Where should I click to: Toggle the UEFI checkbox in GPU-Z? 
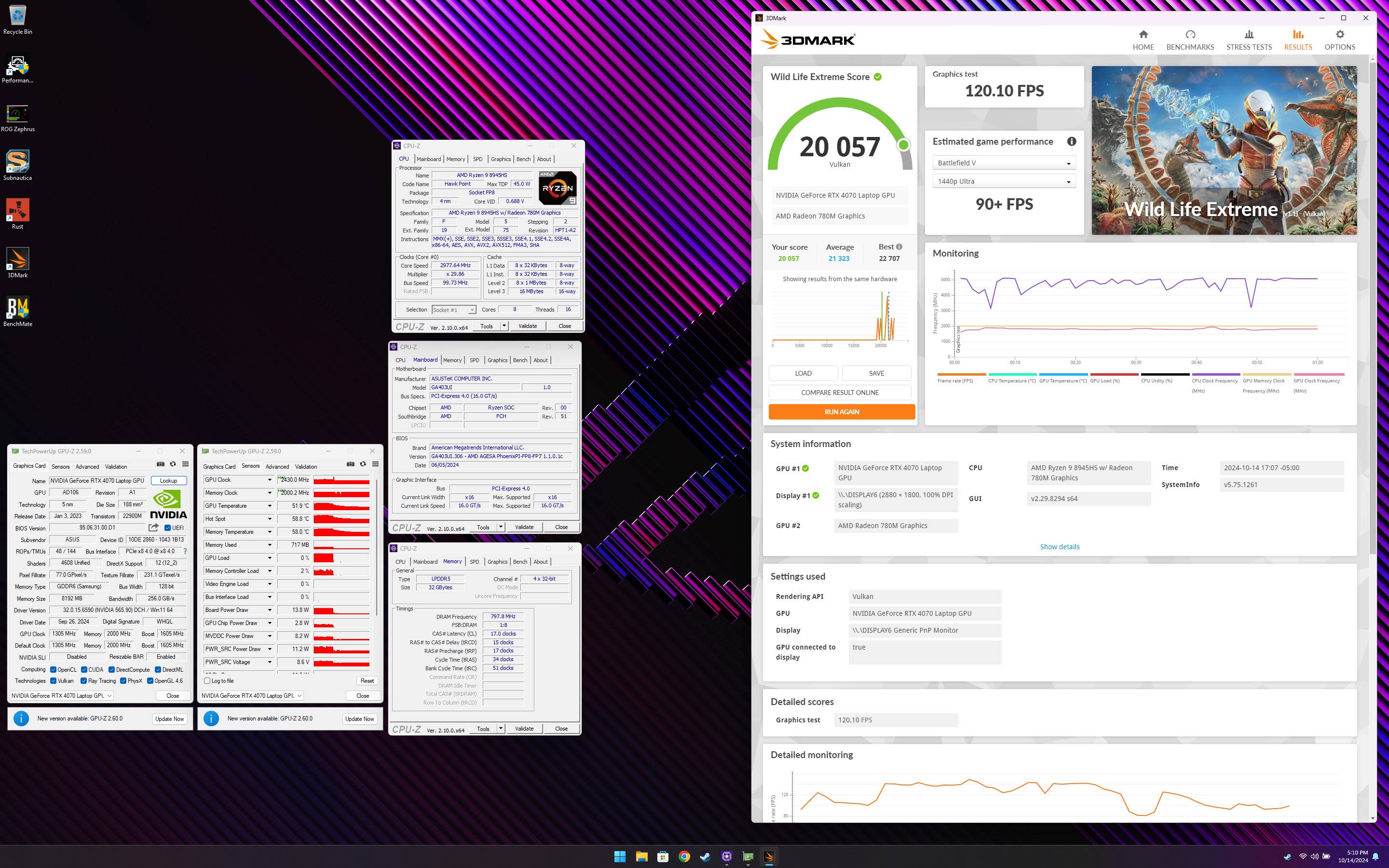[168, 528]
